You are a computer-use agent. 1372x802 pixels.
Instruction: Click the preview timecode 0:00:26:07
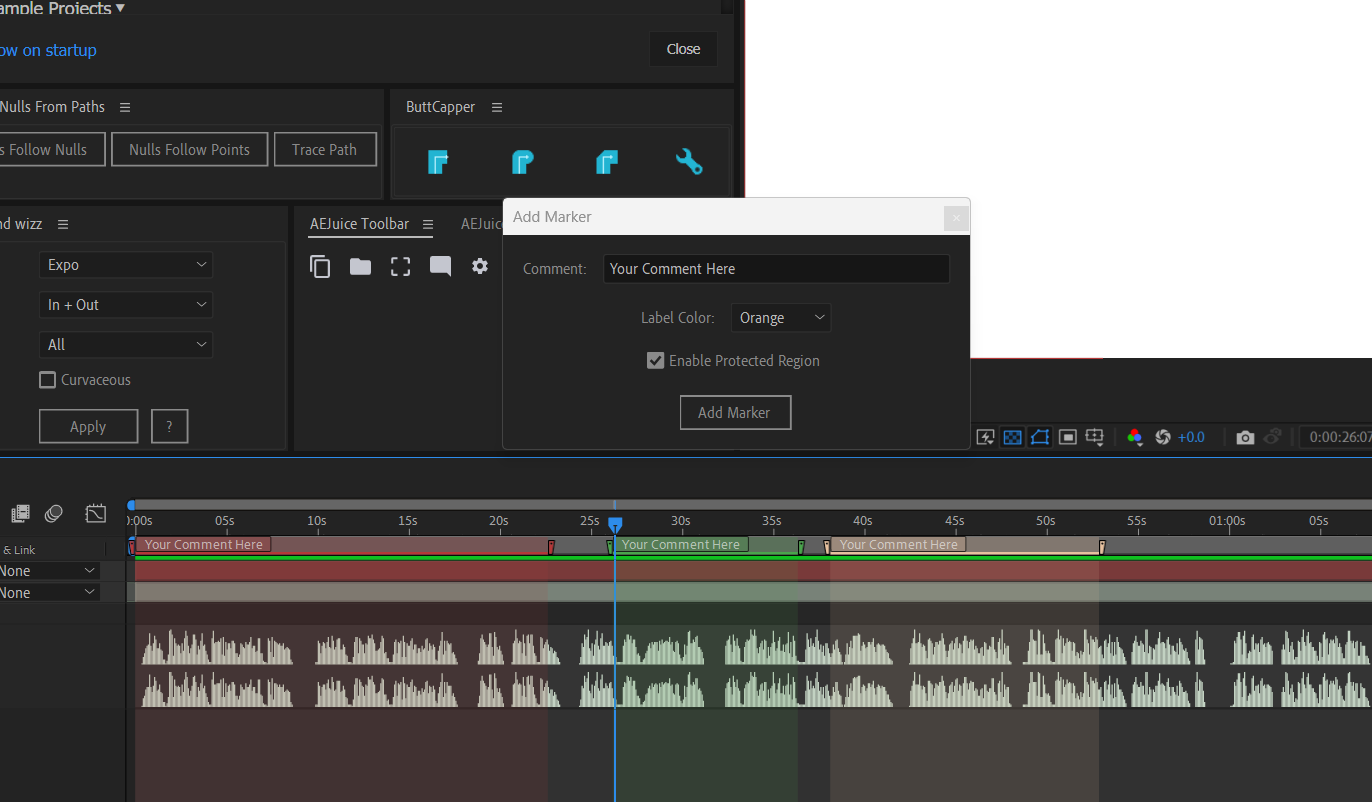tap(1340, 437)
